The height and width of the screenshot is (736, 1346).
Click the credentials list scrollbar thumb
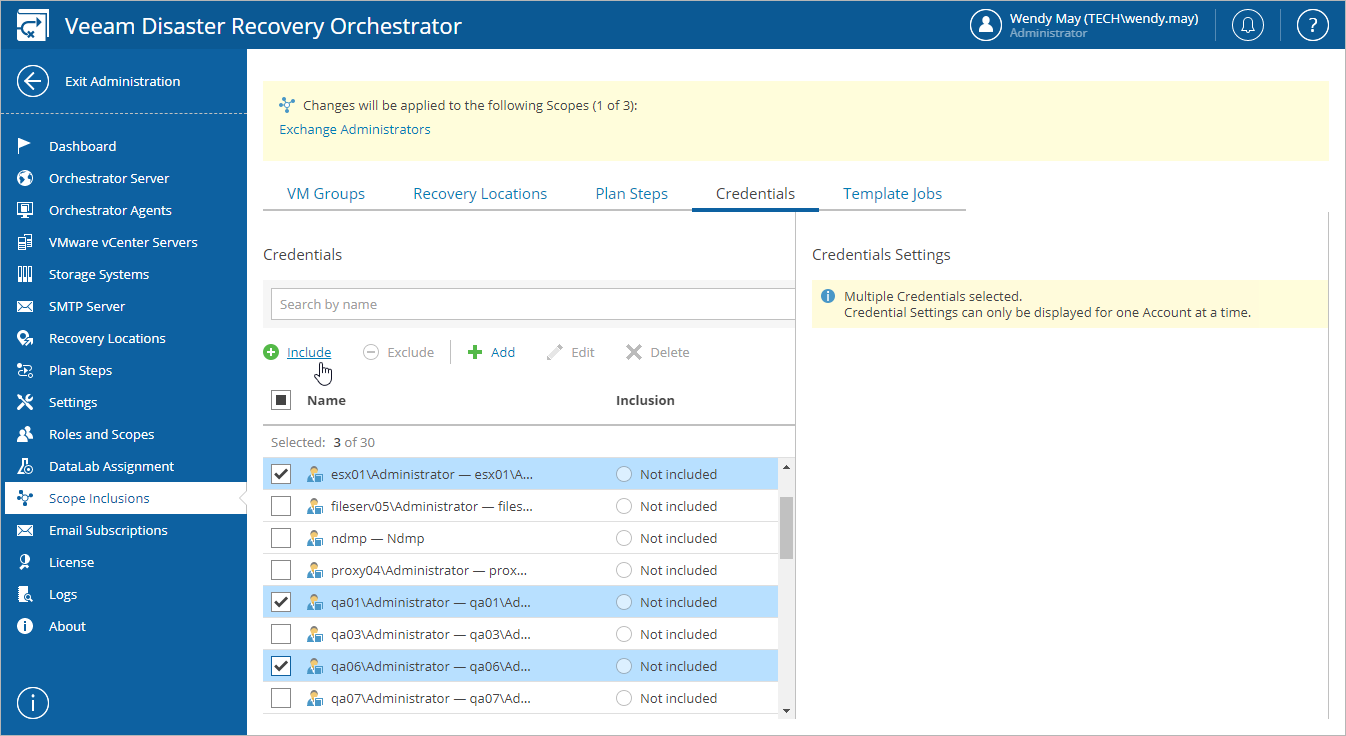pos(786,527)
